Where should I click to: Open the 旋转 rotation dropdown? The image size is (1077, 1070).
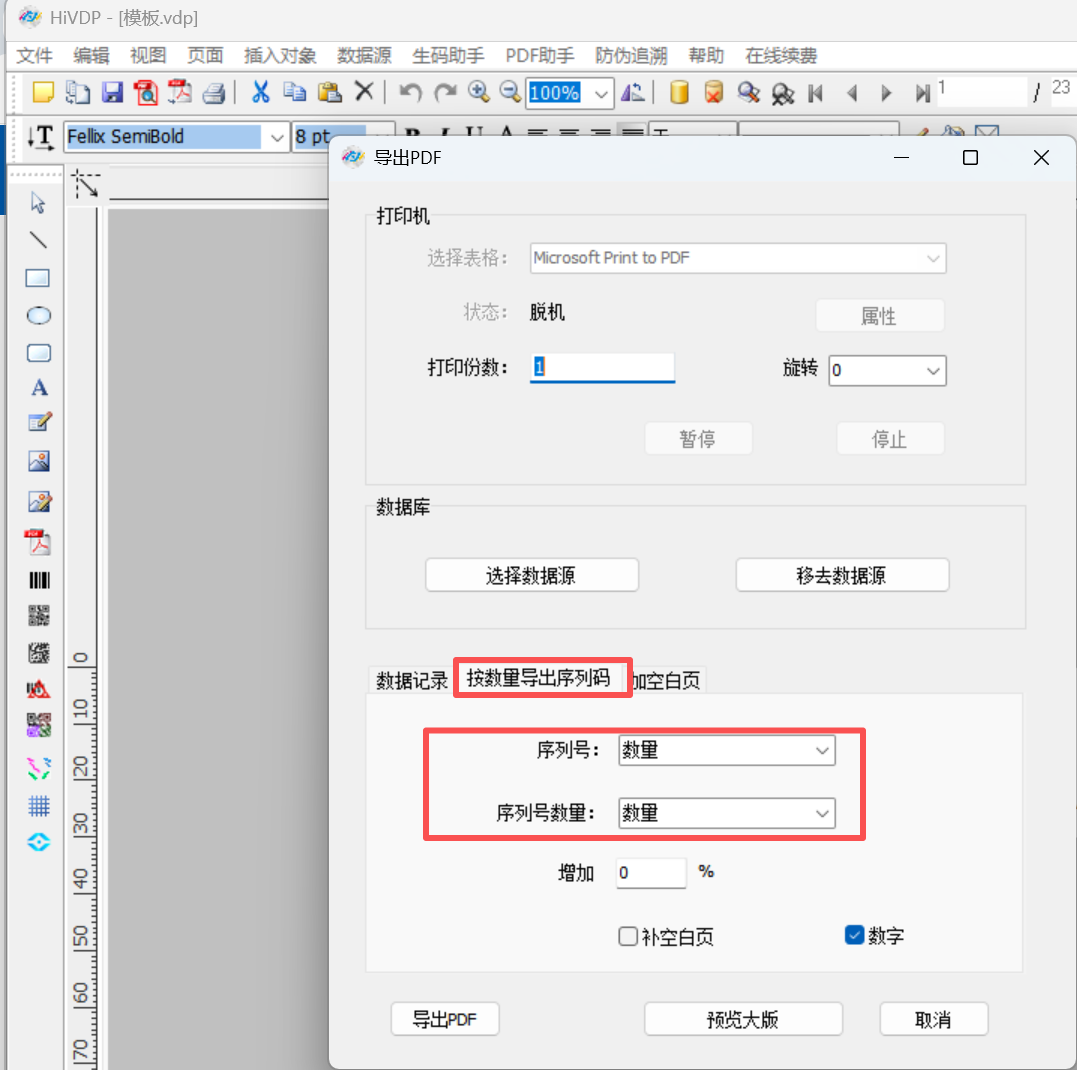[x=887, y=370]
